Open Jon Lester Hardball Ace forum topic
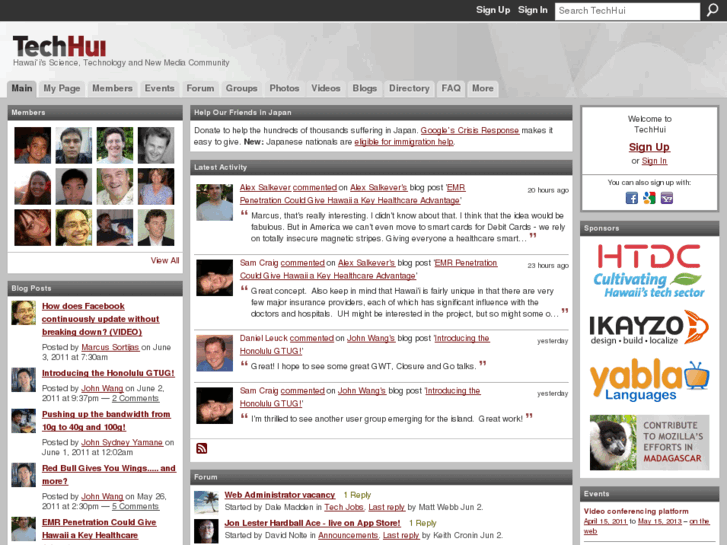 pos(312,523)
